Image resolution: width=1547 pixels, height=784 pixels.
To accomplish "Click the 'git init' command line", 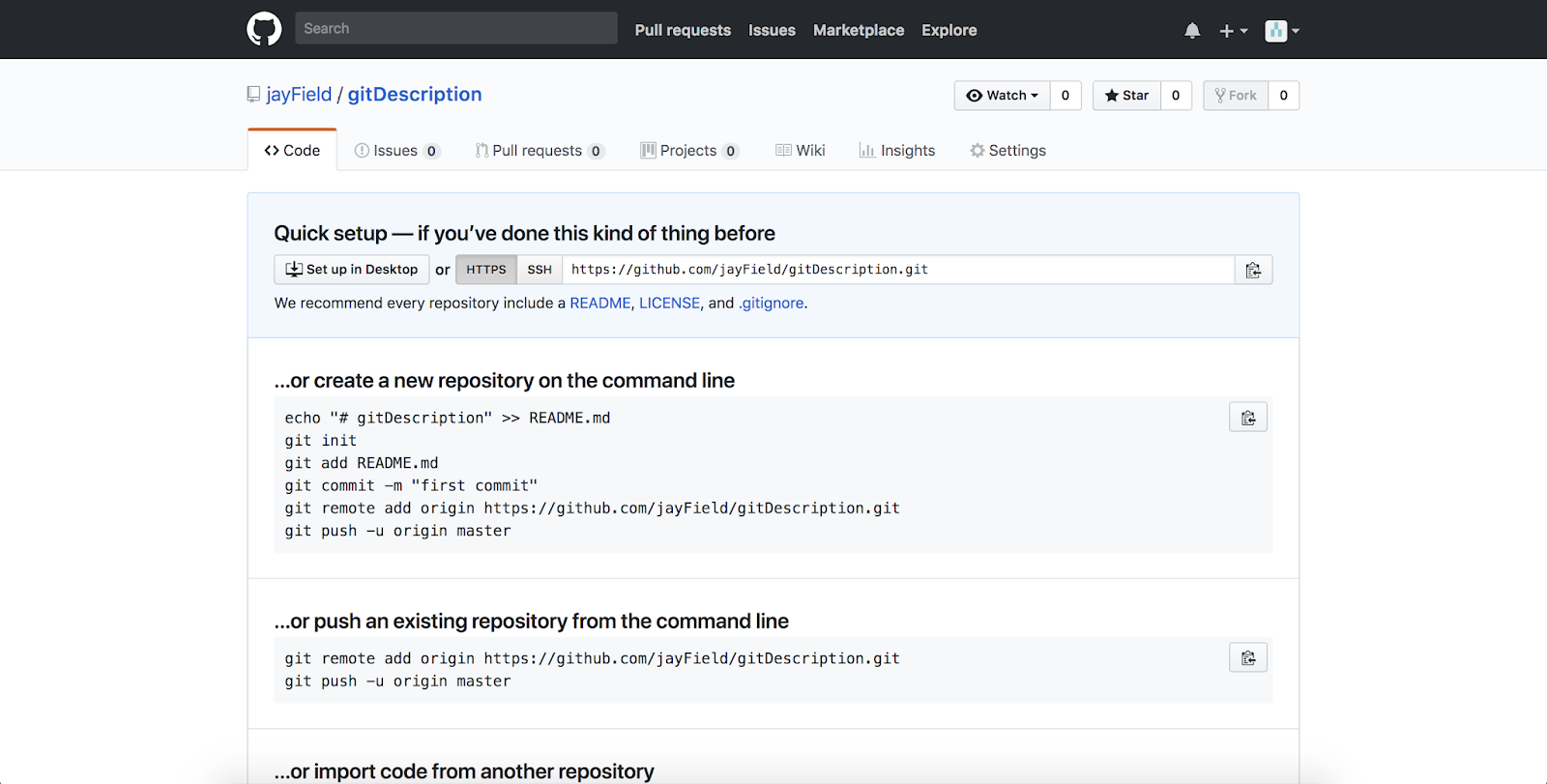I will (x=321, y=441).
